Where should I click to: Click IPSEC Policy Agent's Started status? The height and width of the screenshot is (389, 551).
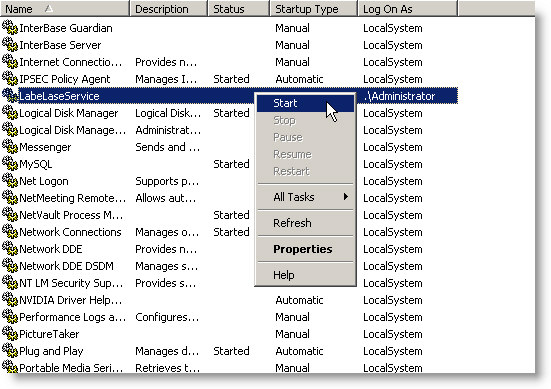231,79
